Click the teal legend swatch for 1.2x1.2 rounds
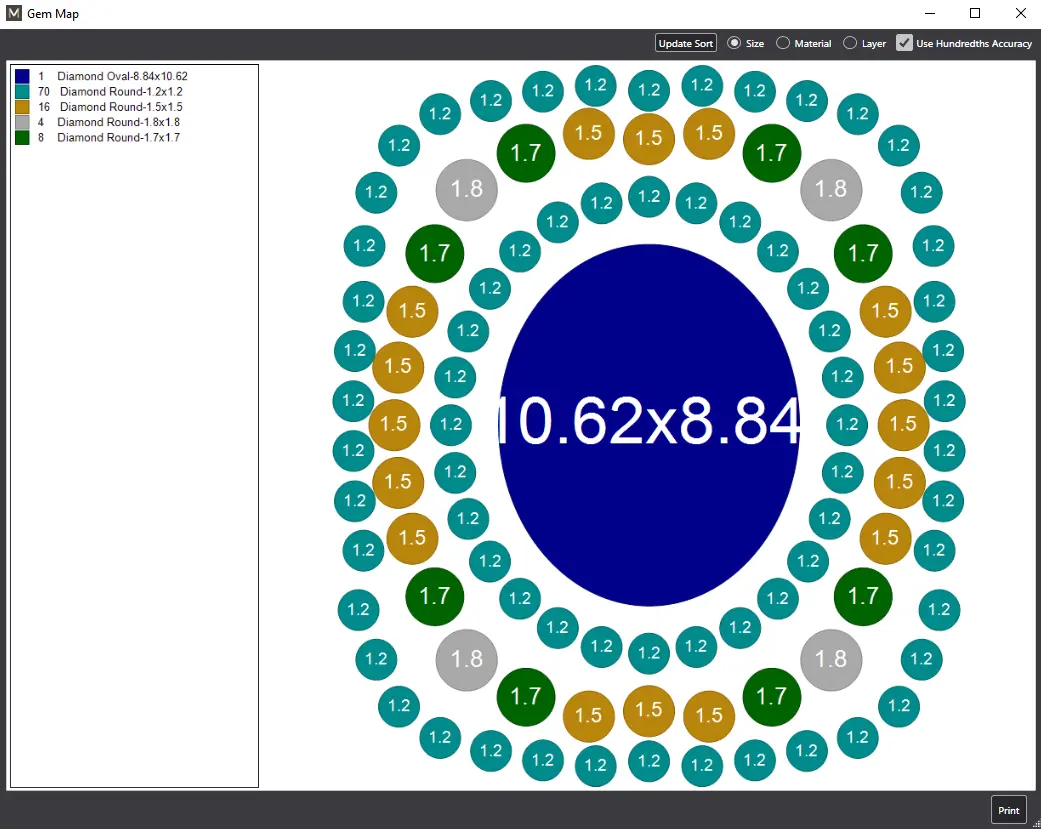 22,91
